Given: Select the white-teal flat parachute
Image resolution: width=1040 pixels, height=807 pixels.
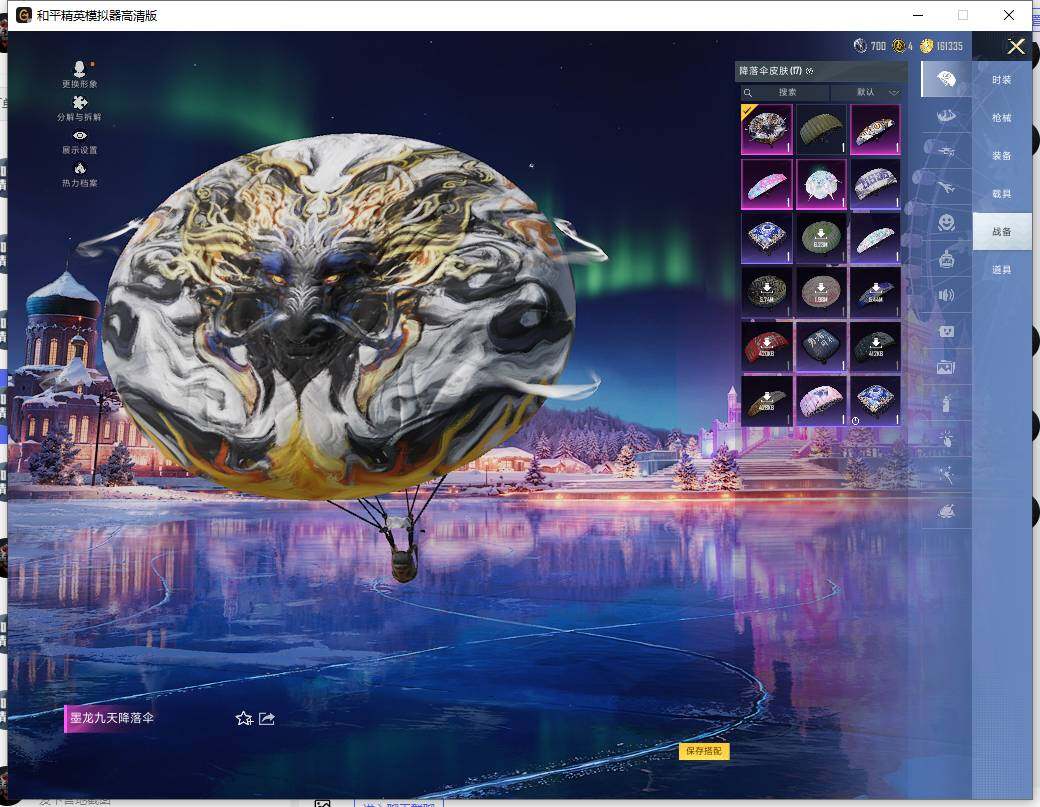Looking at the screenshot, I should [x=876, y=238].
